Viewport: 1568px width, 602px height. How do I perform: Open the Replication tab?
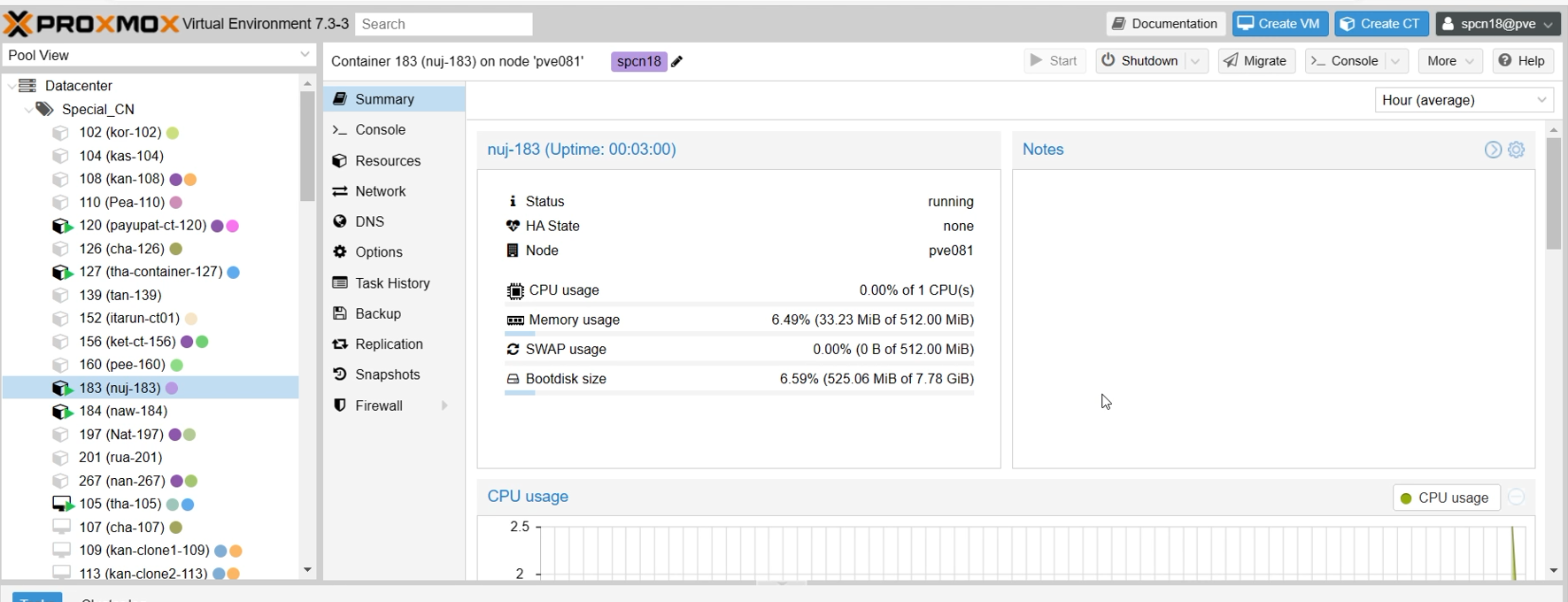(394, 344)
